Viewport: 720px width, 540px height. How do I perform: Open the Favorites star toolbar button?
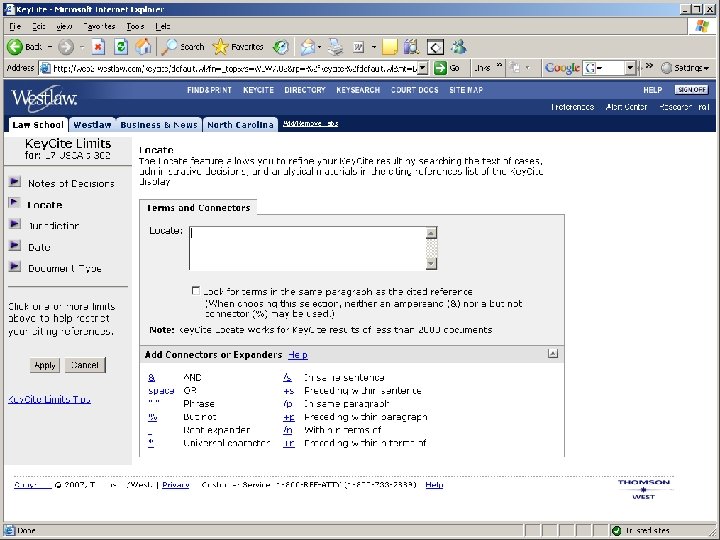click(x=238, y=46)
